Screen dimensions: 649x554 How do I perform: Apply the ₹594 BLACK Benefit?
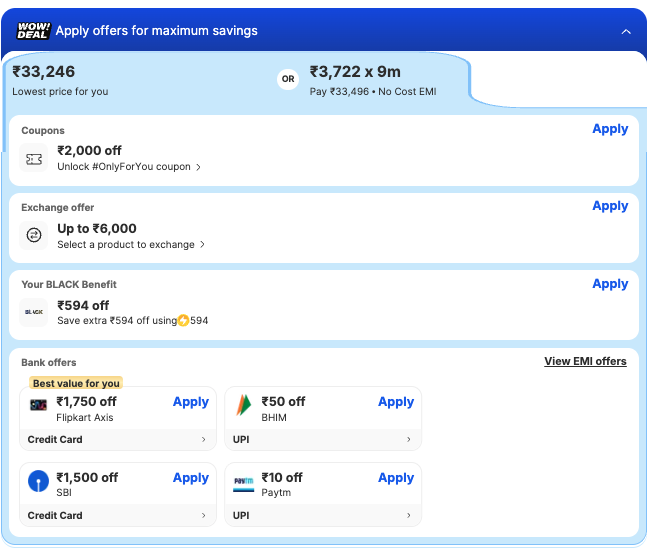tap(609, 284)
